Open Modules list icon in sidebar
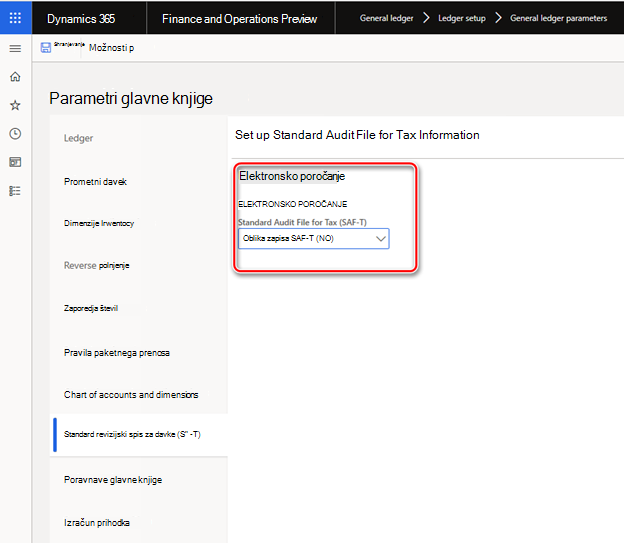The width and height of the screenshot is (624, 543). point(15,191)
